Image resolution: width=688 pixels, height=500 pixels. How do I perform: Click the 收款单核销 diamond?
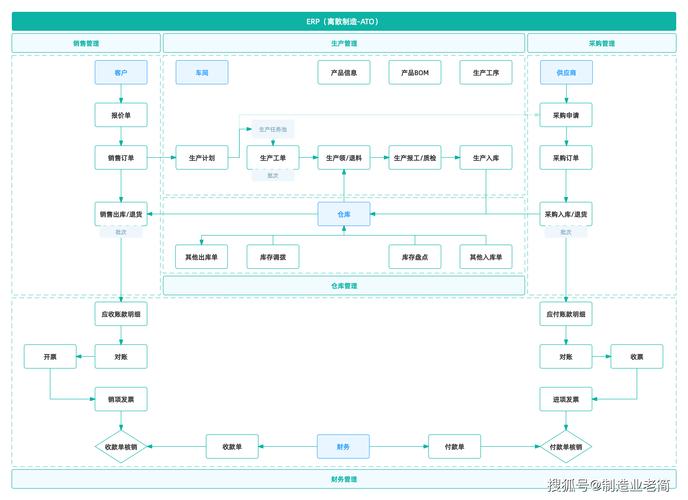tap(121, 446)
